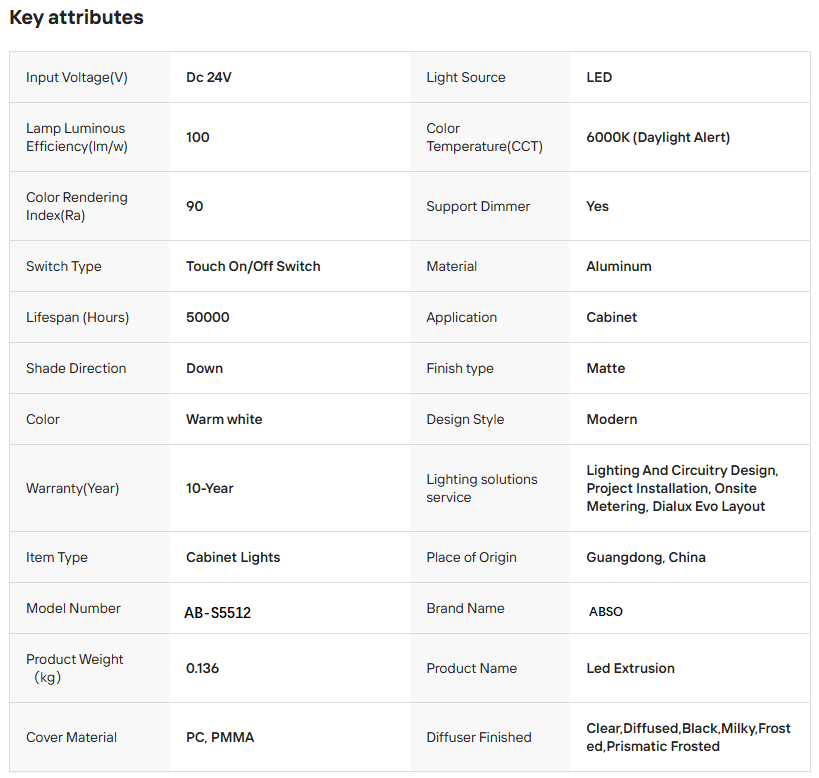819x778 pixels.
Task: Click the 0.136 product weight value
Action: [203, 668]
